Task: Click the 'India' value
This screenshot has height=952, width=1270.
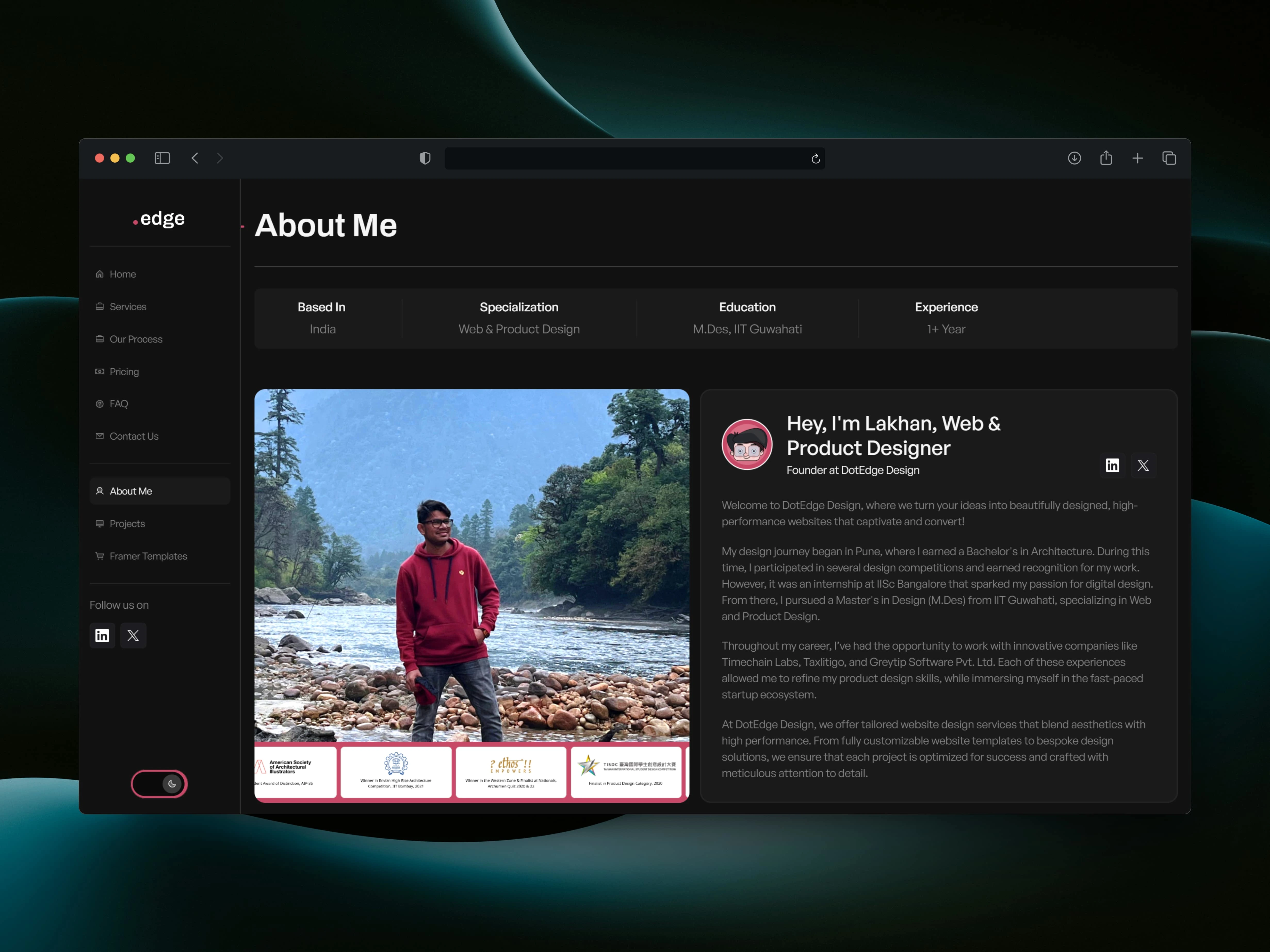Action: pos(323,329)
